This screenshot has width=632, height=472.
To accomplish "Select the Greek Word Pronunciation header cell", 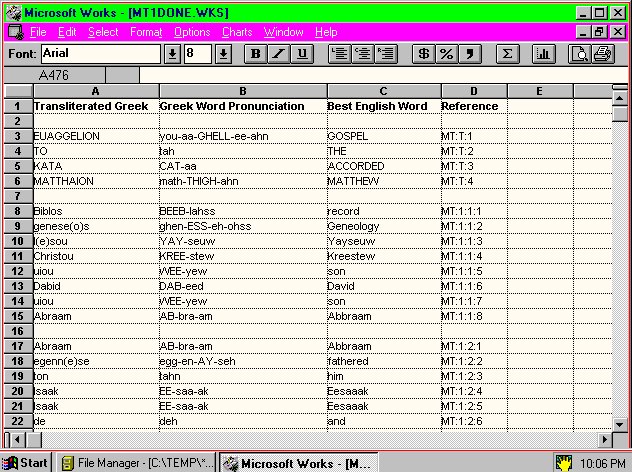I will [x=243, y=106].
